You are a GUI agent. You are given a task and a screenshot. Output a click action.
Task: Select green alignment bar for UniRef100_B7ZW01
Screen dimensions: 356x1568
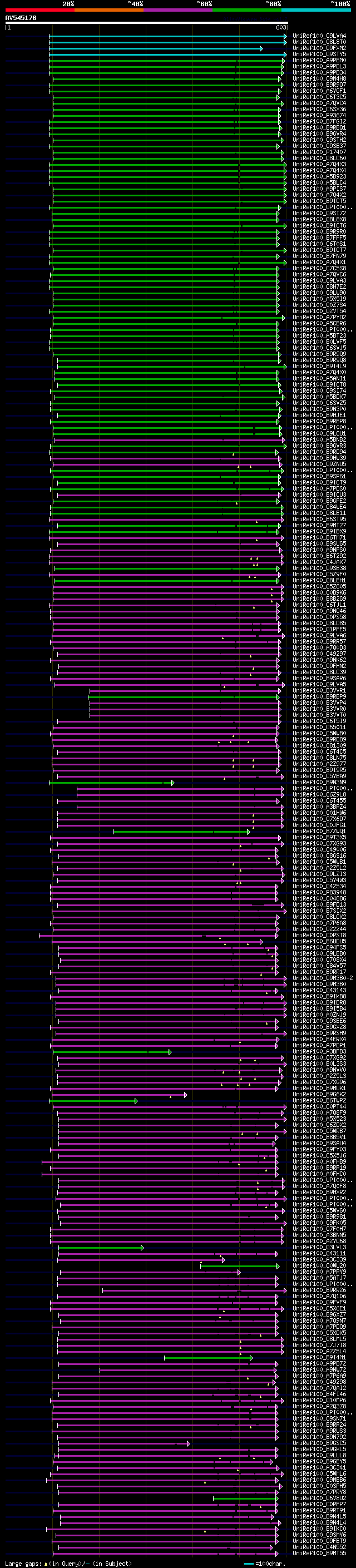click(182, 832)
